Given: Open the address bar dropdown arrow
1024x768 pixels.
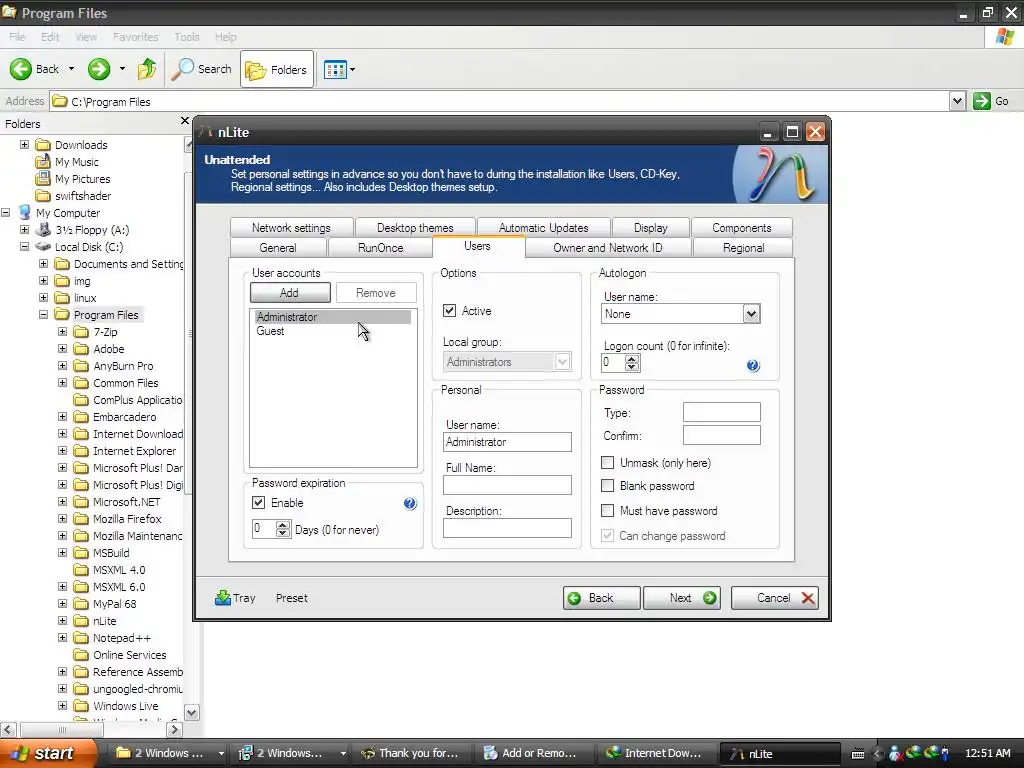Looking at the screenshot, I should click(x=957, y=101).
